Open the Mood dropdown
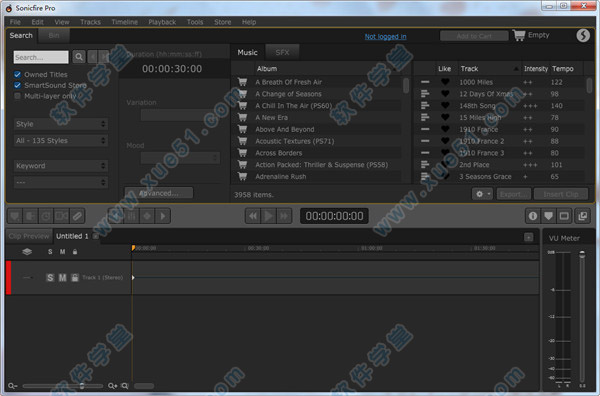Screen dimensions: 600x396 pos(180,158)
